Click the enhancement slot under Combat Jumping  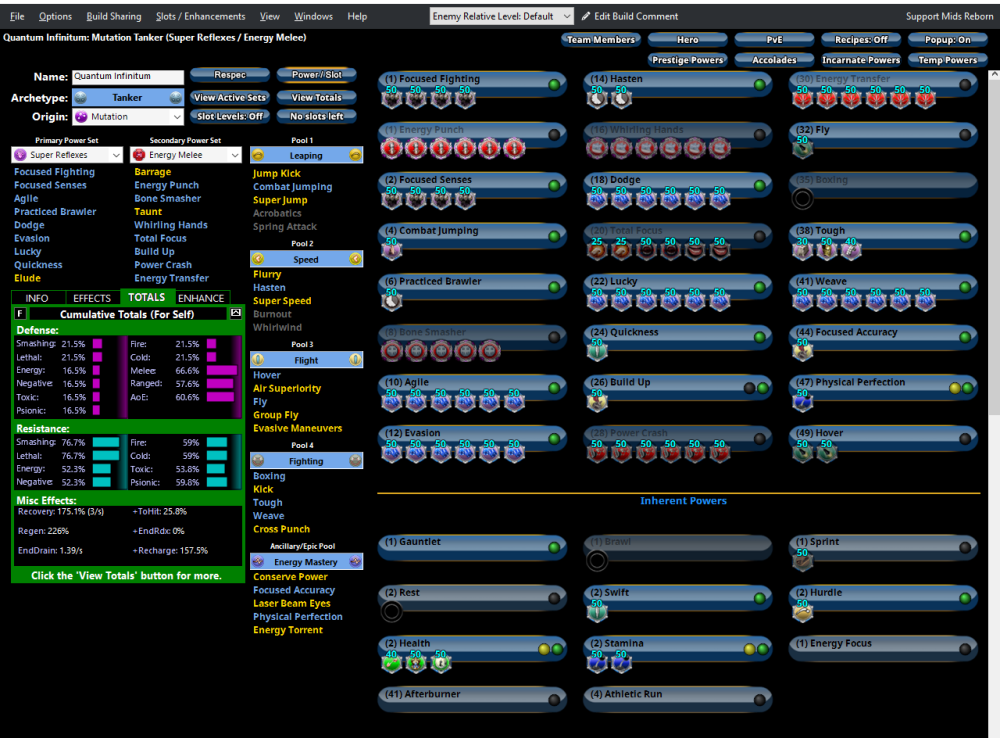point(392,249)
